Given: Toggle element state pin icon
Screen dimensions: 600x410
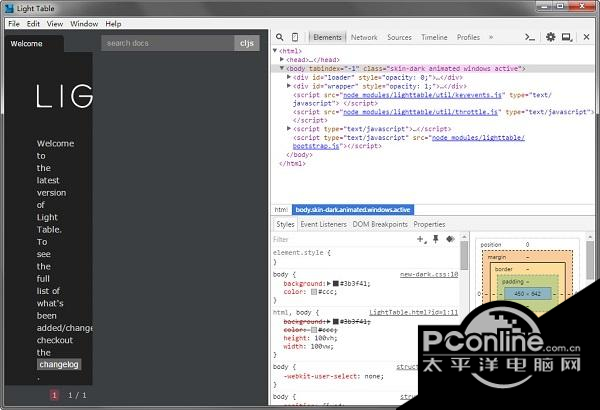Looking at the screenshot, I should point(435,239).
